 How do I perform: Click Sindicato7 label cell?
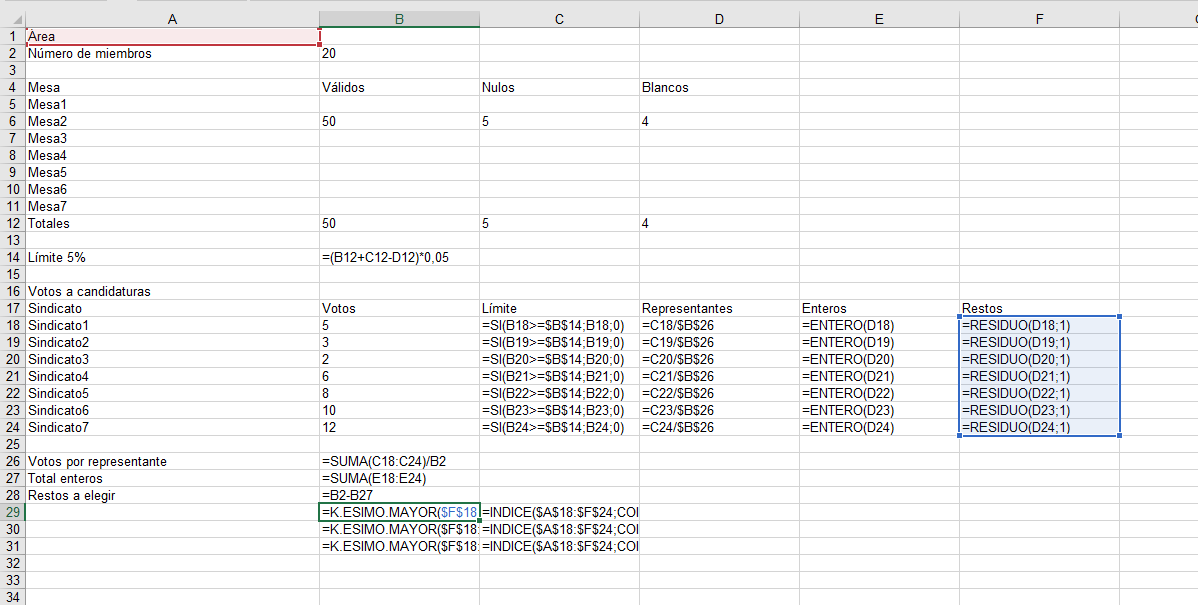173,428
